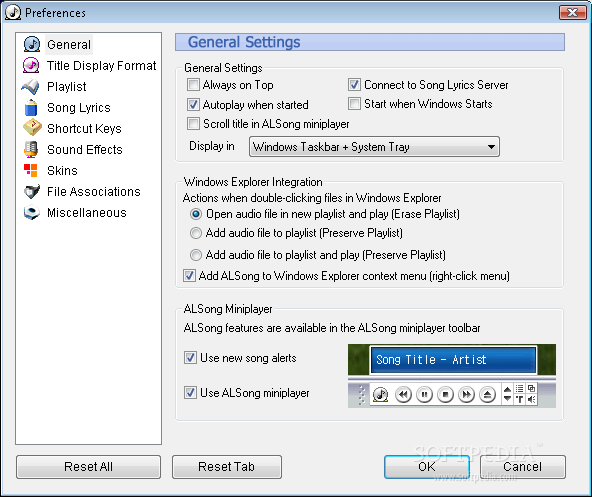The width and height of the screenshot is (592, 497).
Task: Select File Associations category icon
Action: 32,191
